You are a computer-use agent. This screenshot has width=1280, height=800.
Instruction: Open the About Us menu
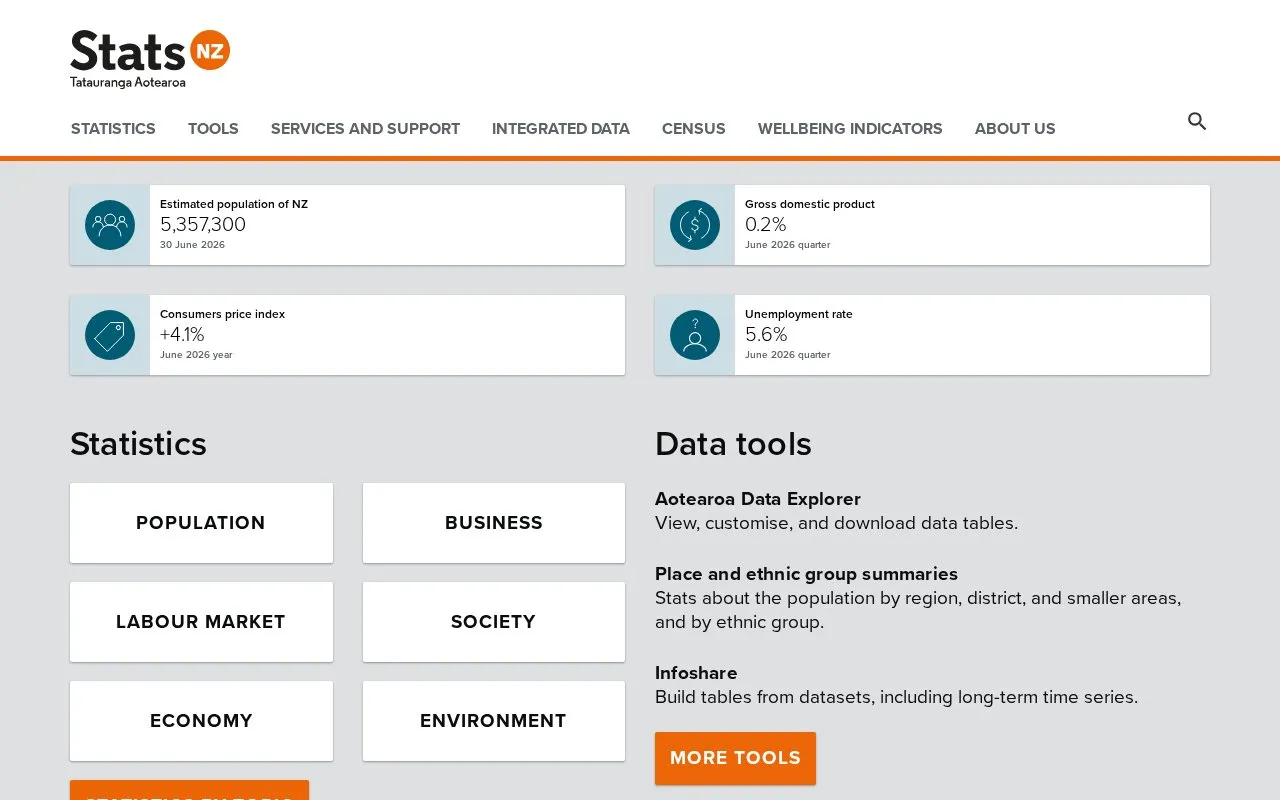[1015, 129]
